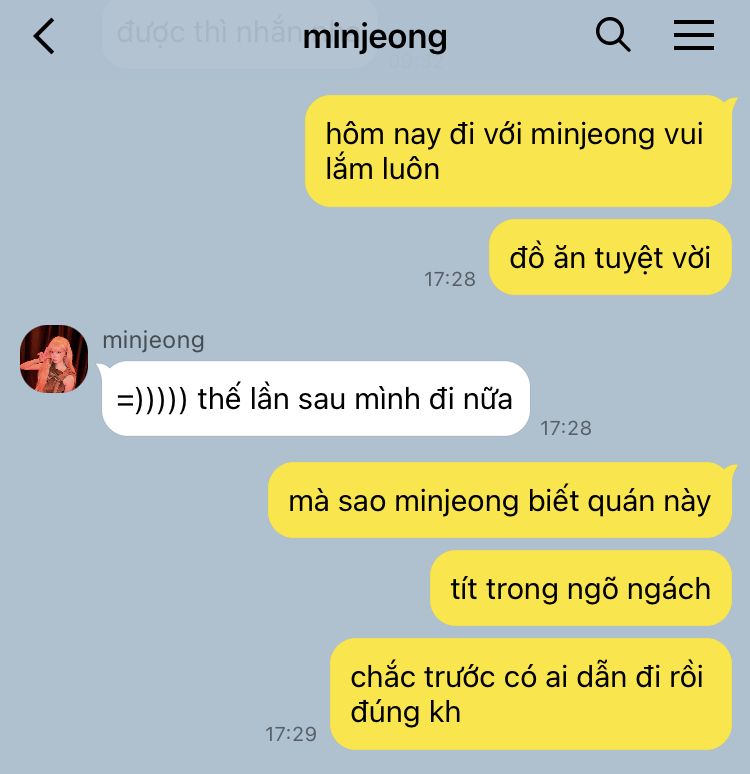750x774 pixels.
Task: Tap the '=)))))' emoticon in white bubble
Action: (x=152, y=399)
